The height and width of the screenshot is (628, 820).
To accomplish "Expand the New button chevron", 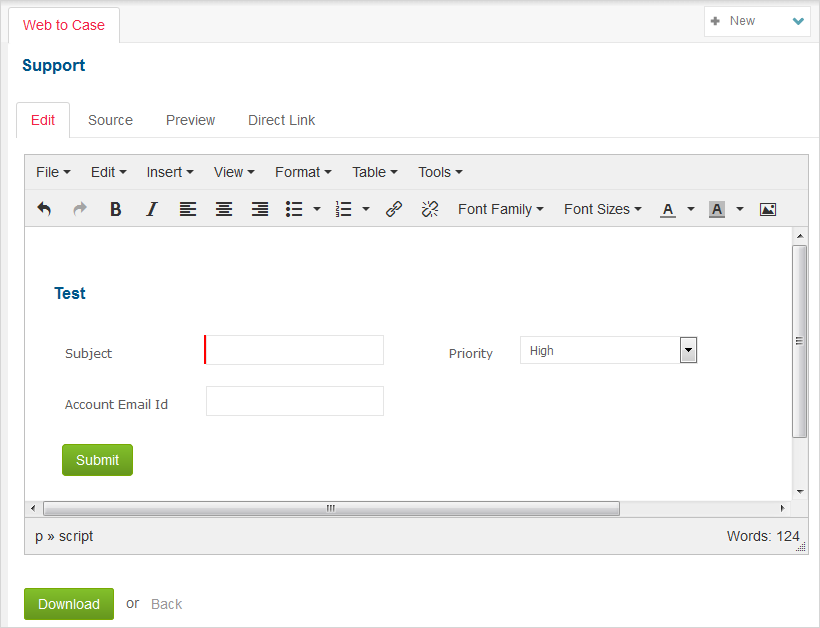I will (x=798, y=21).
